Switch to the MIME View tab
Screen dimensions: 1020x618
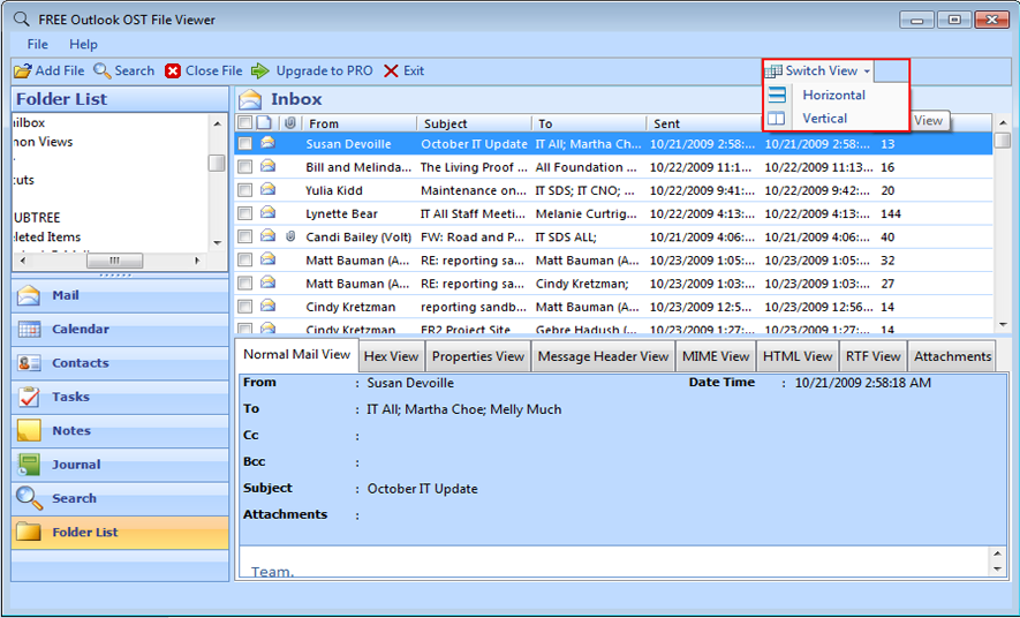tap(716, 356)
